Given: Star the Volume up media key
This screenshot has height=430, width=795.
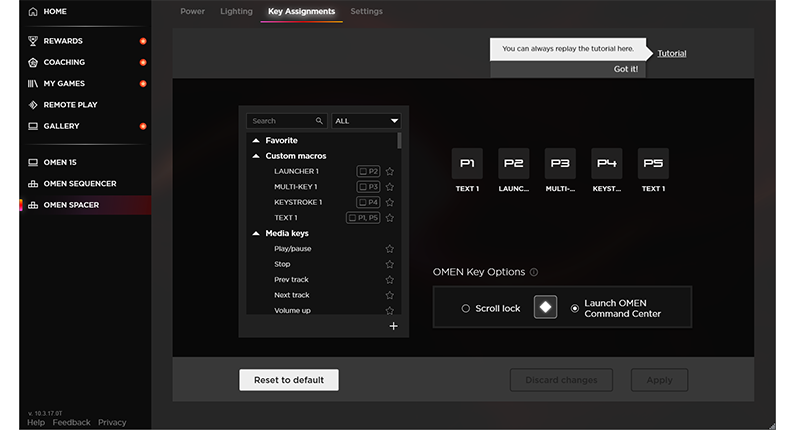Looking at the screenshot, I should 389,310.
